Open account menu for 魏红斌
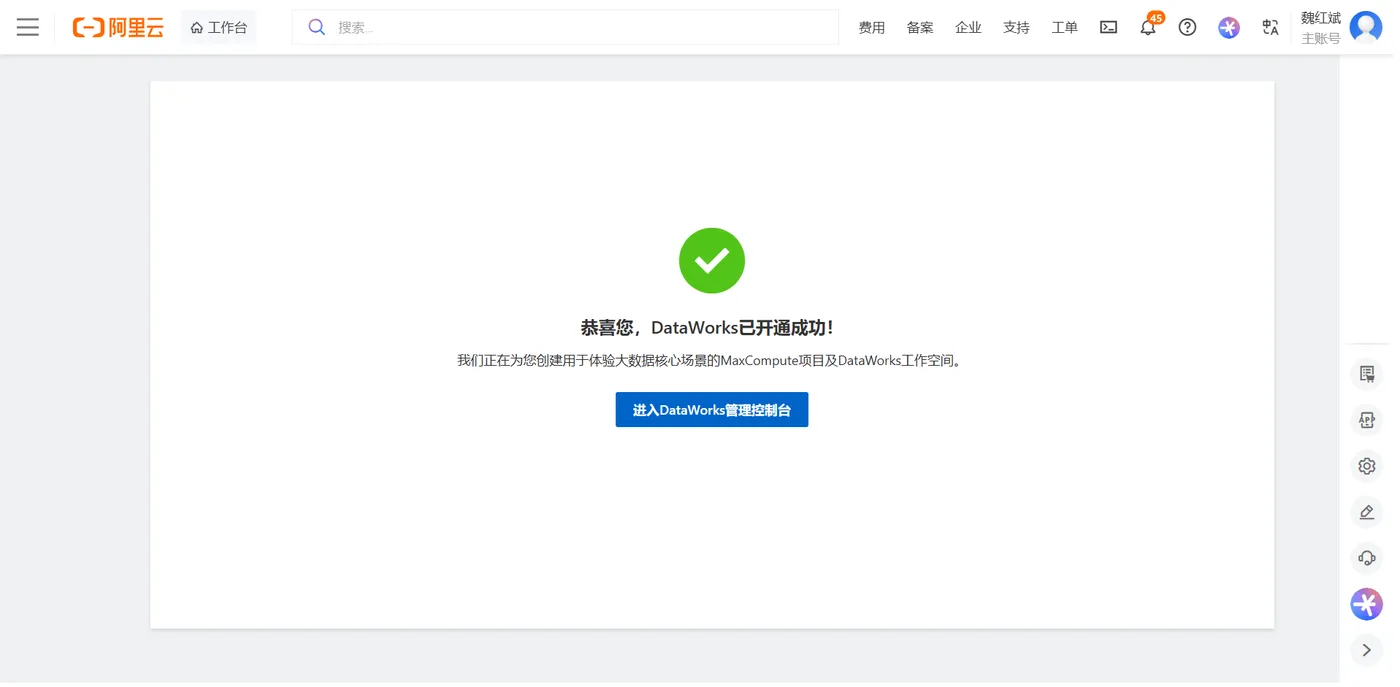 pyautogui.click(x=1321, y=18)
